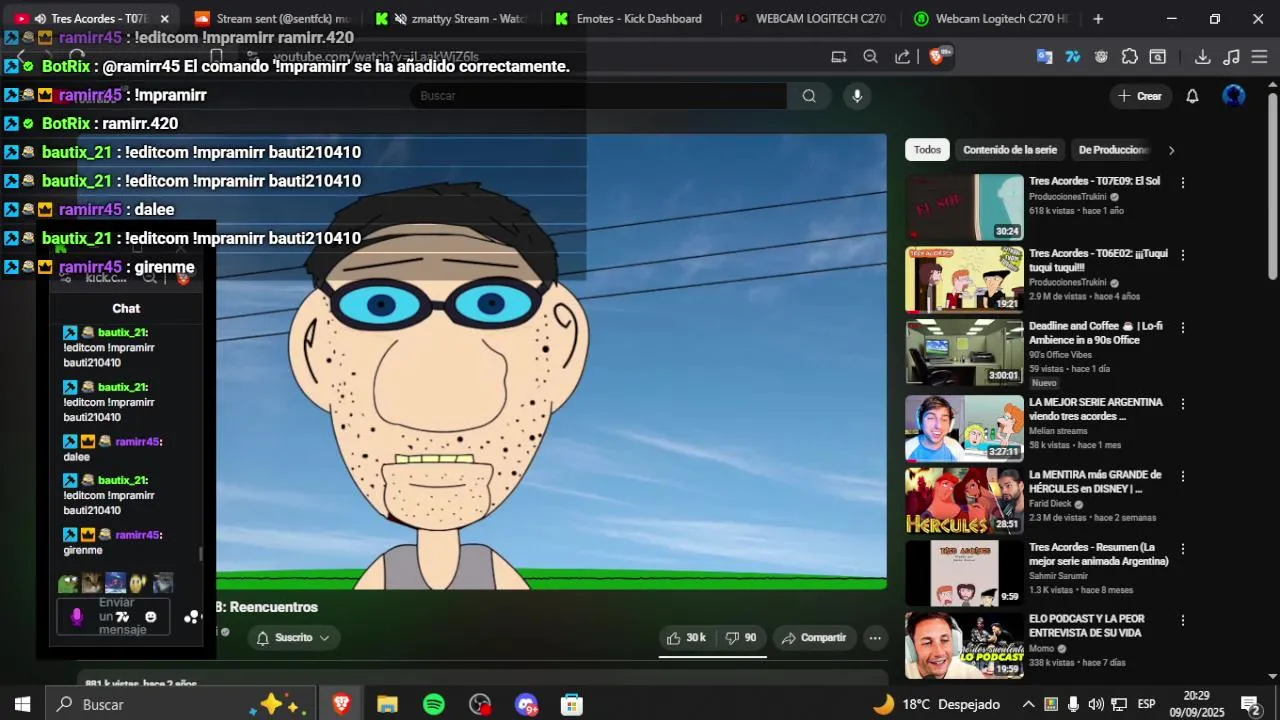The image size is (1280, 720).
Task: Open the Brave hamburger main menu
Action: [x=1259, y=57]
